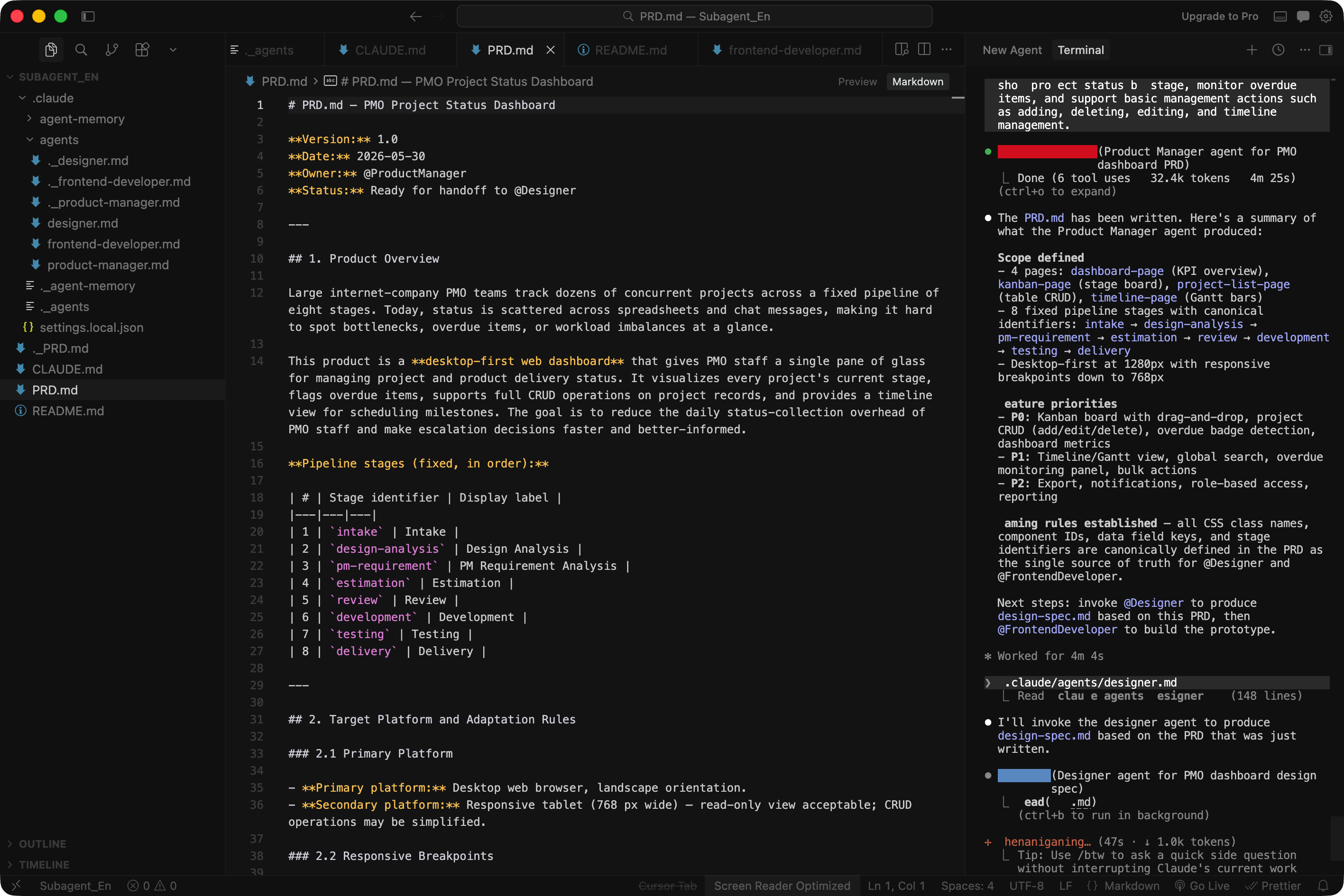
Task: Split the editor right
Action: [924, 50]
